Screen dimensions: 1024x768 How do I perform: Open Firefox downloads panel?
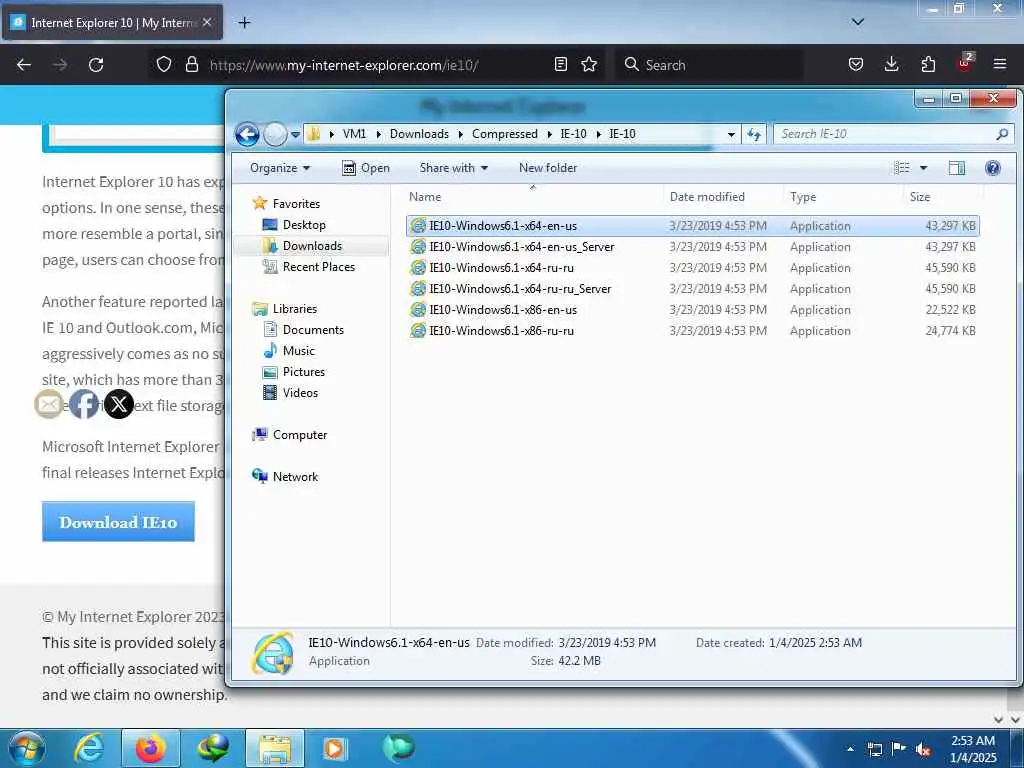click(x=891, y=64)
